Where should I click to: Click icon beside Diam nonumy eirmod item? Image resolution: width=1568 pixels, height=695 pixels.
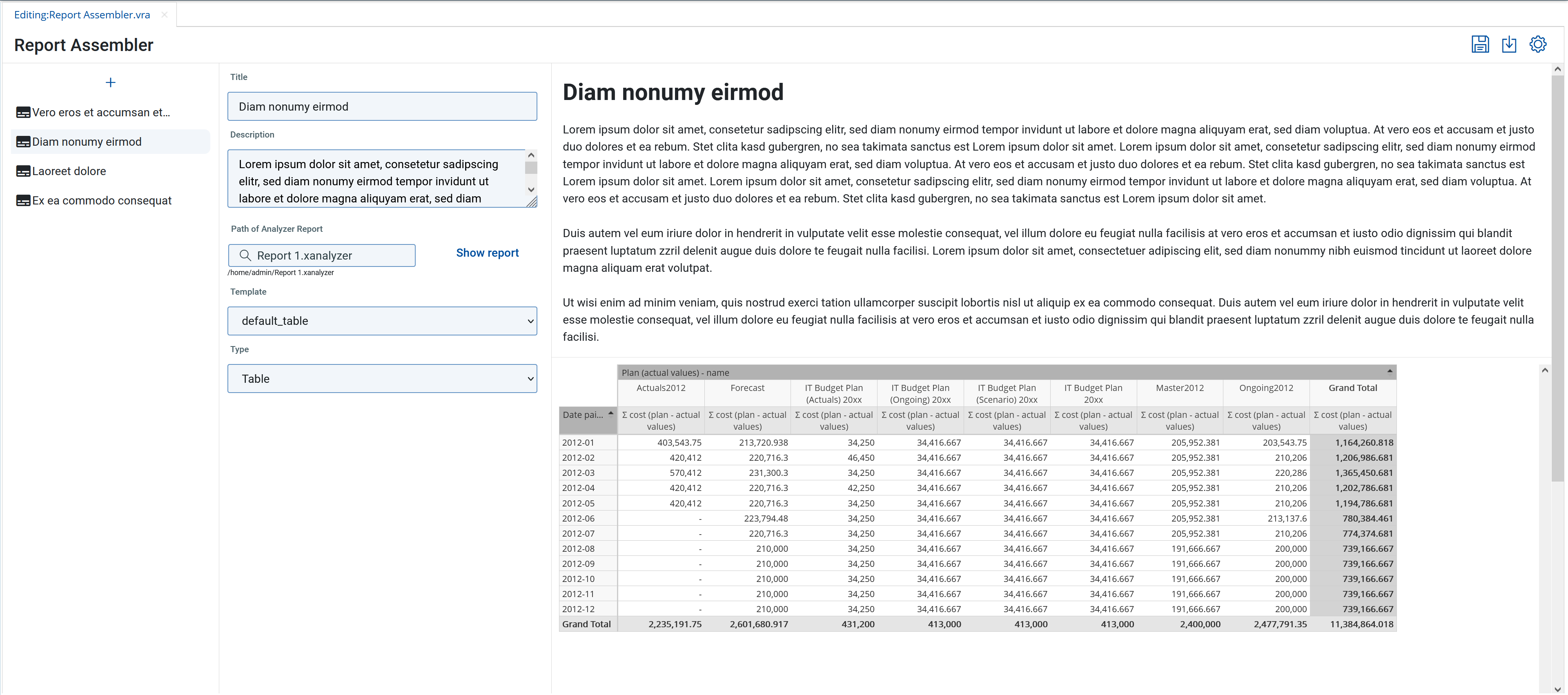[23, 142]
